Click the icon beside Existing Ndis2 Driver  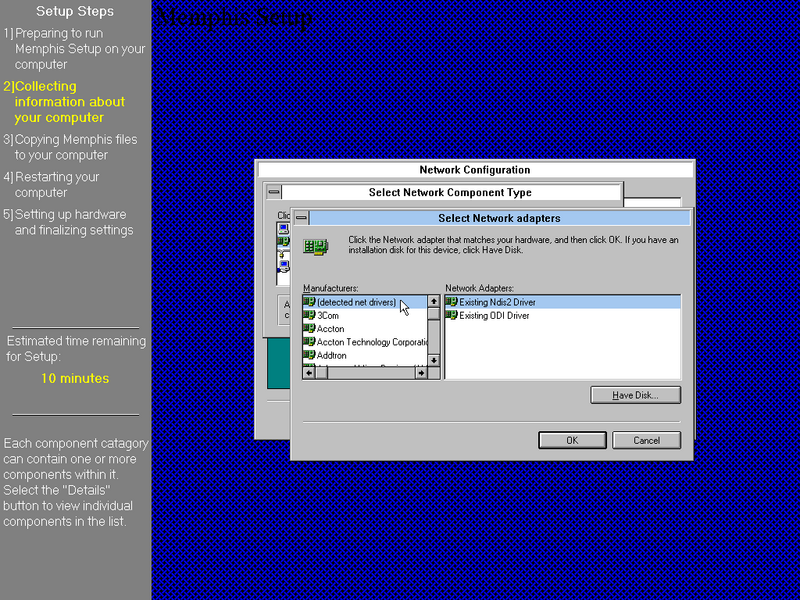coord(451,302)
